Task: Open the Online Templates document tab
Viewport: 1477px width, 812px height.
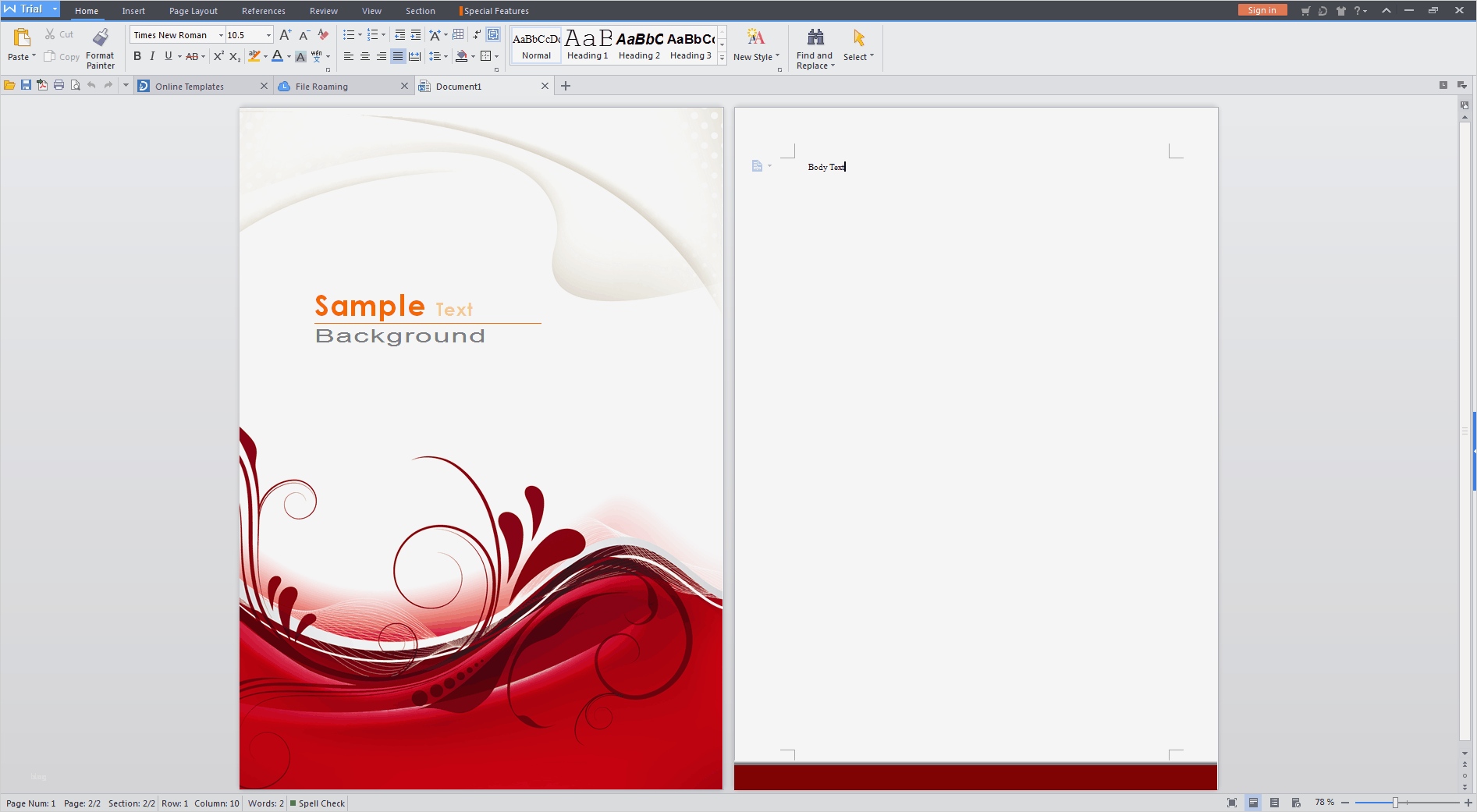Action: point(190,87)
